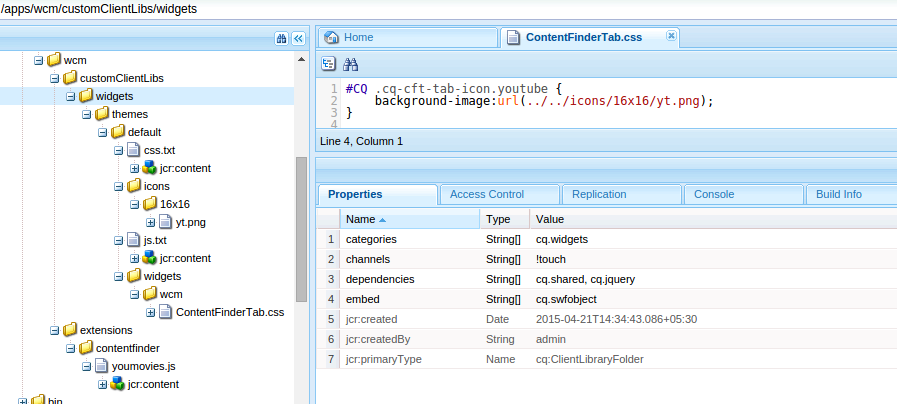Image resolution: width=897 pixels, height=404 pixels.
Task: Click the js.txt file icon
Action: (133, 240)
